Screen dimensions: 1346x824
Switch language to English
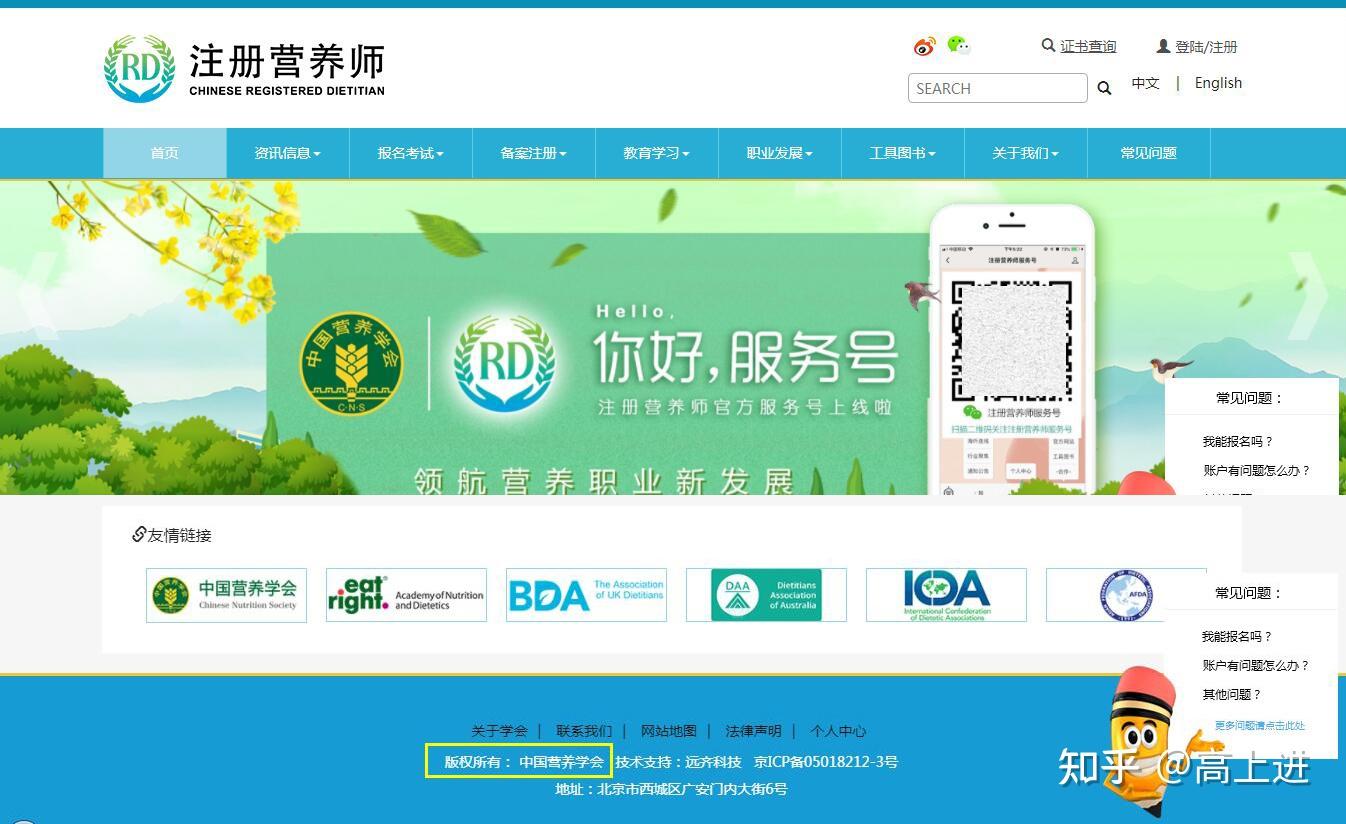[1218, 83]
